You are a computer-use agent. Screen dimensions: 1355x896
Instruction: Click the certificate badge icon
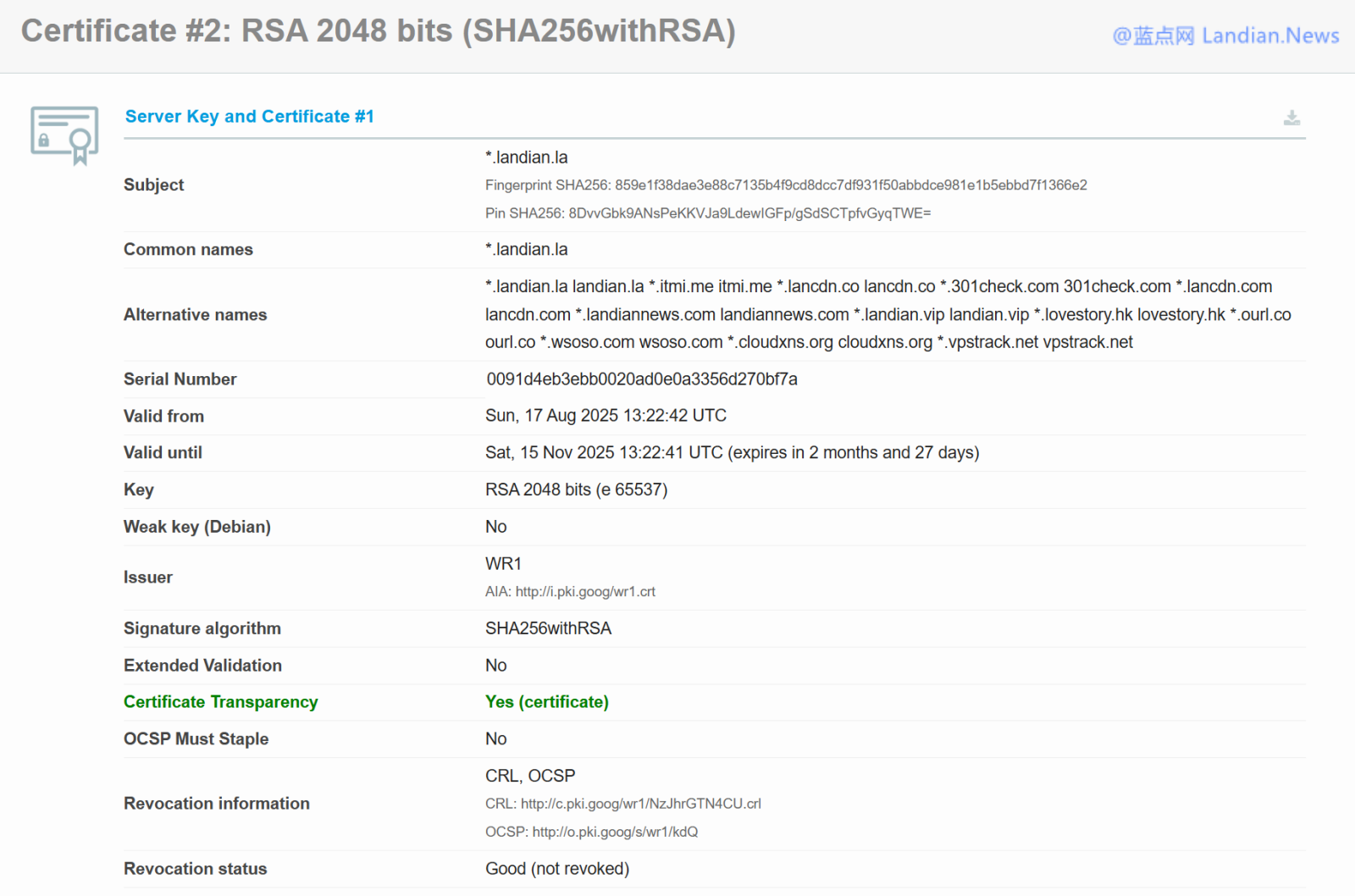pyautogui.click(x=64, y=135)
